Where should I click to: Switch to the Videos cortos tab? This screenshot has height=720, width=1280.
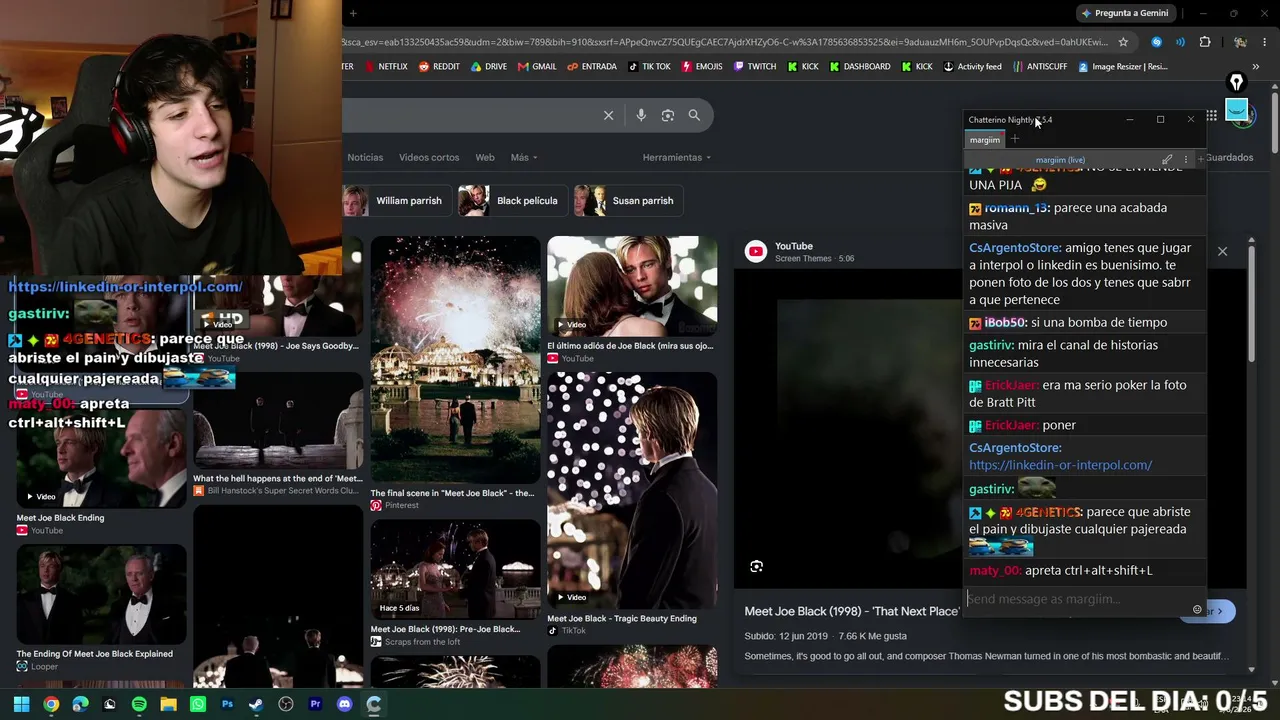tap(429, 157)
